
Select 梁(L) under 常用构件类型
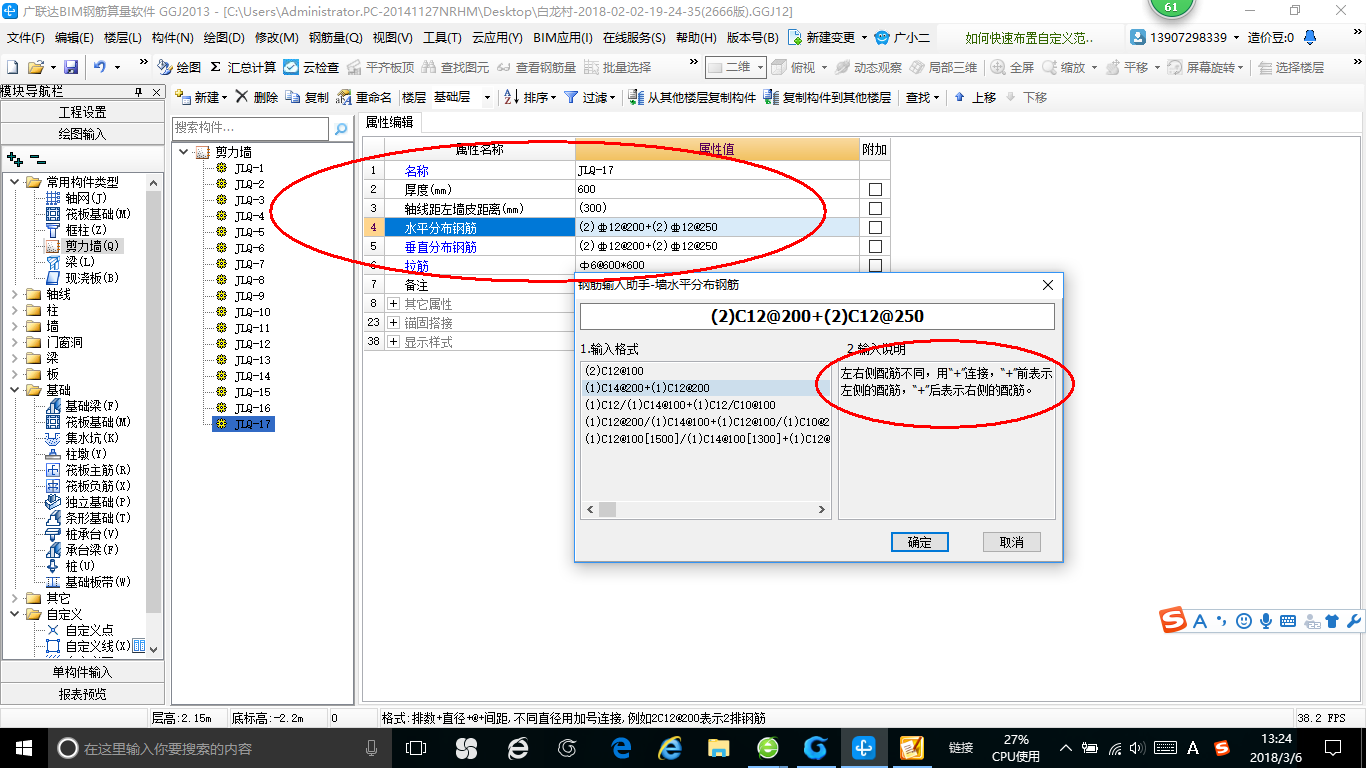[x=71, y=262]
